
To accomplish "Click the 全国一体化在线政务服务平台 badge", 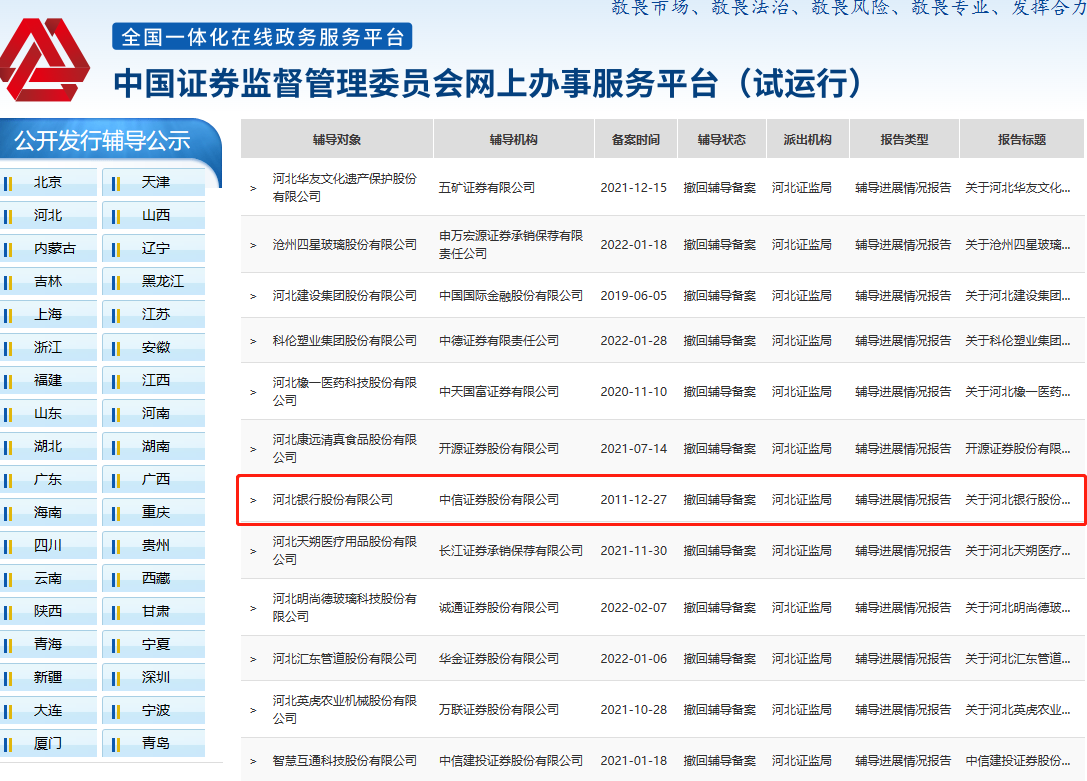I will [262, 37].
